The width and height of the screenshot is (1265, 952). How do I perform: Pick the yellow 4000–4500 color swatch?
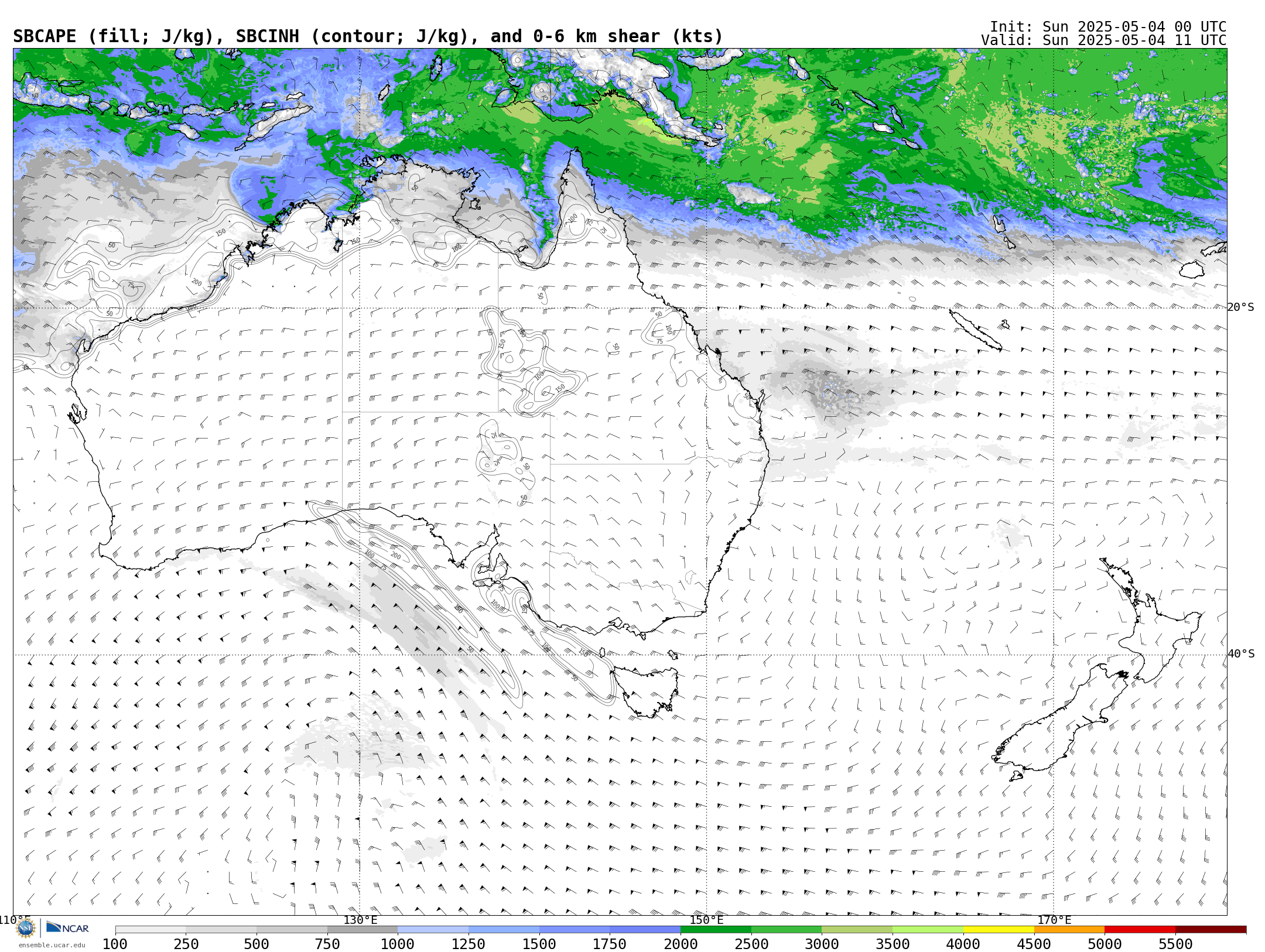[999, 930]
